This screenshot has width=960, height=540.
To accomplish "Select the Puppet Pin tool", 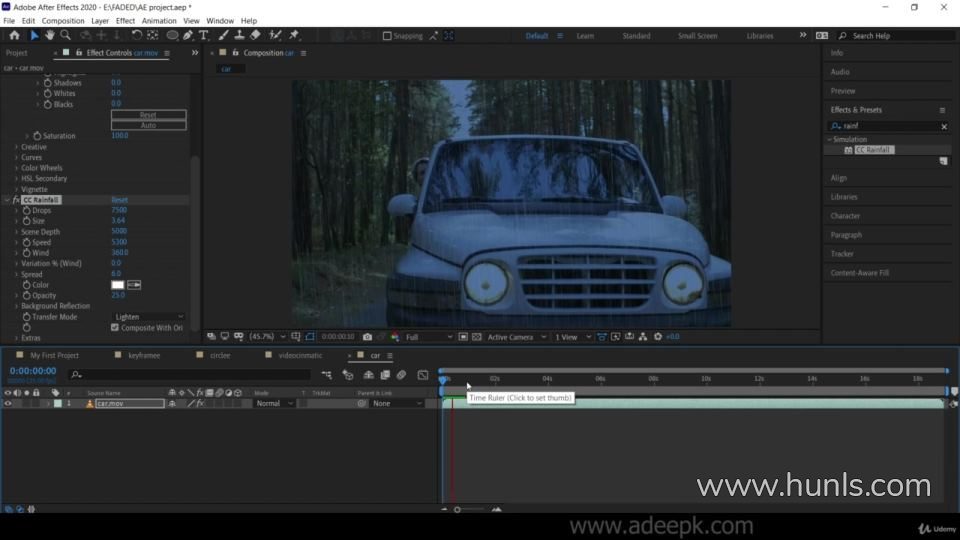I will 294,35.
